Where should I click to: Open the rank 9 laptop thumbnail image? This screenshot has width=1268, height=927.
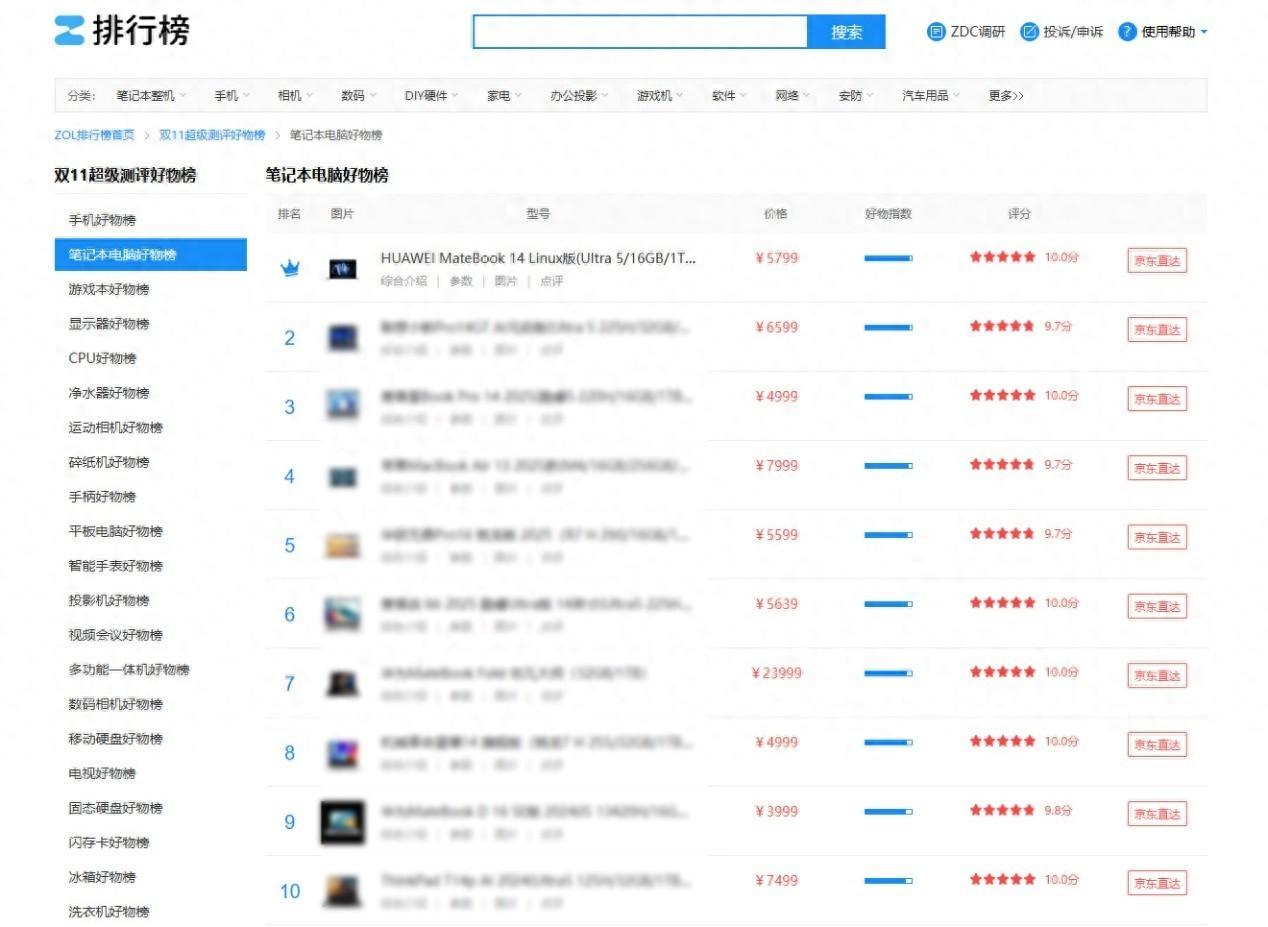(343, 822)
